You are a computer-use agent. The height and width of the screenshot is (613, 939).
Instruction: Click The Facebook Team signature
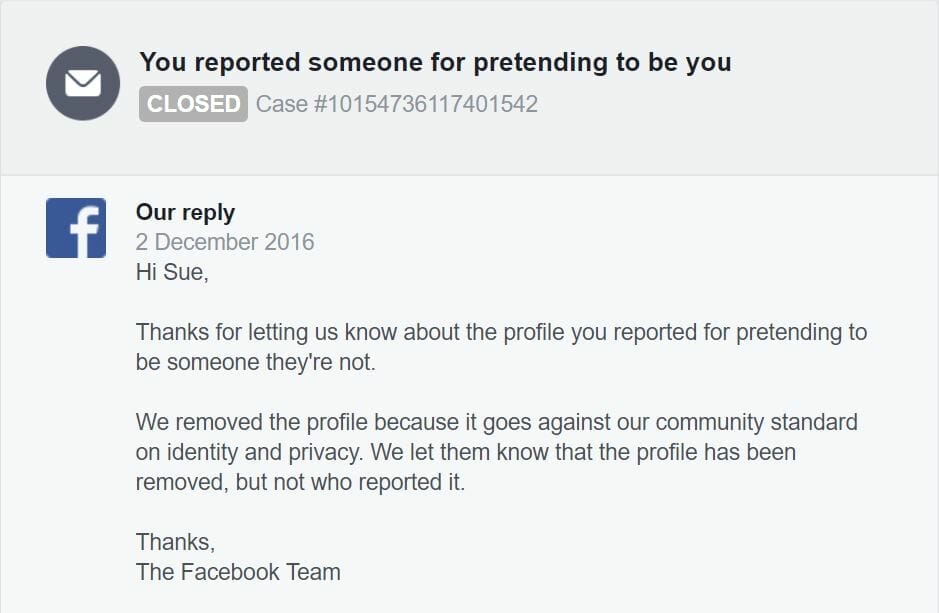[x=238, y=572]
